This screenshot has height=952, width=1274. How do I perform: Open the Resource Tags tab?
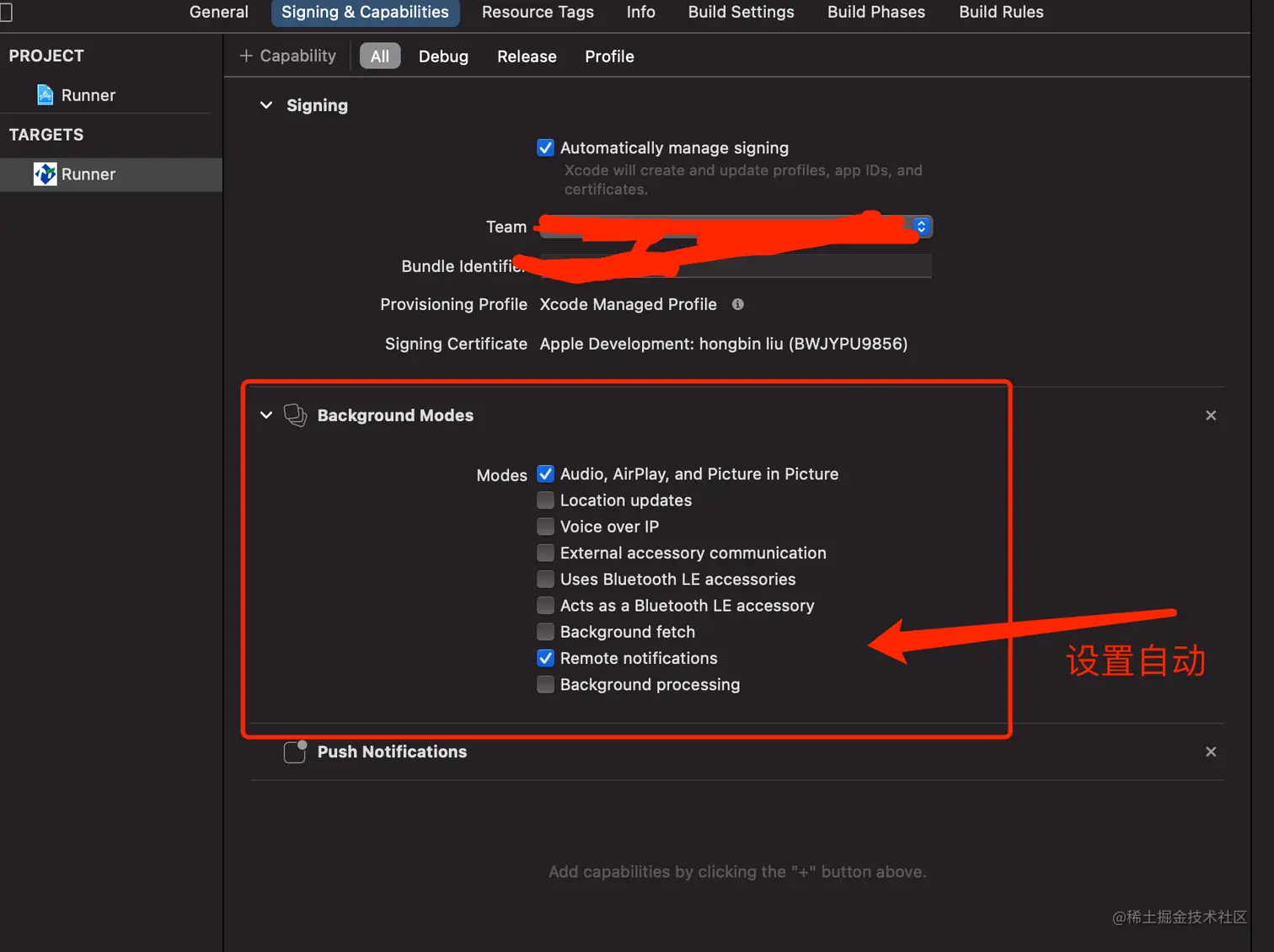(x=538, y=12)
